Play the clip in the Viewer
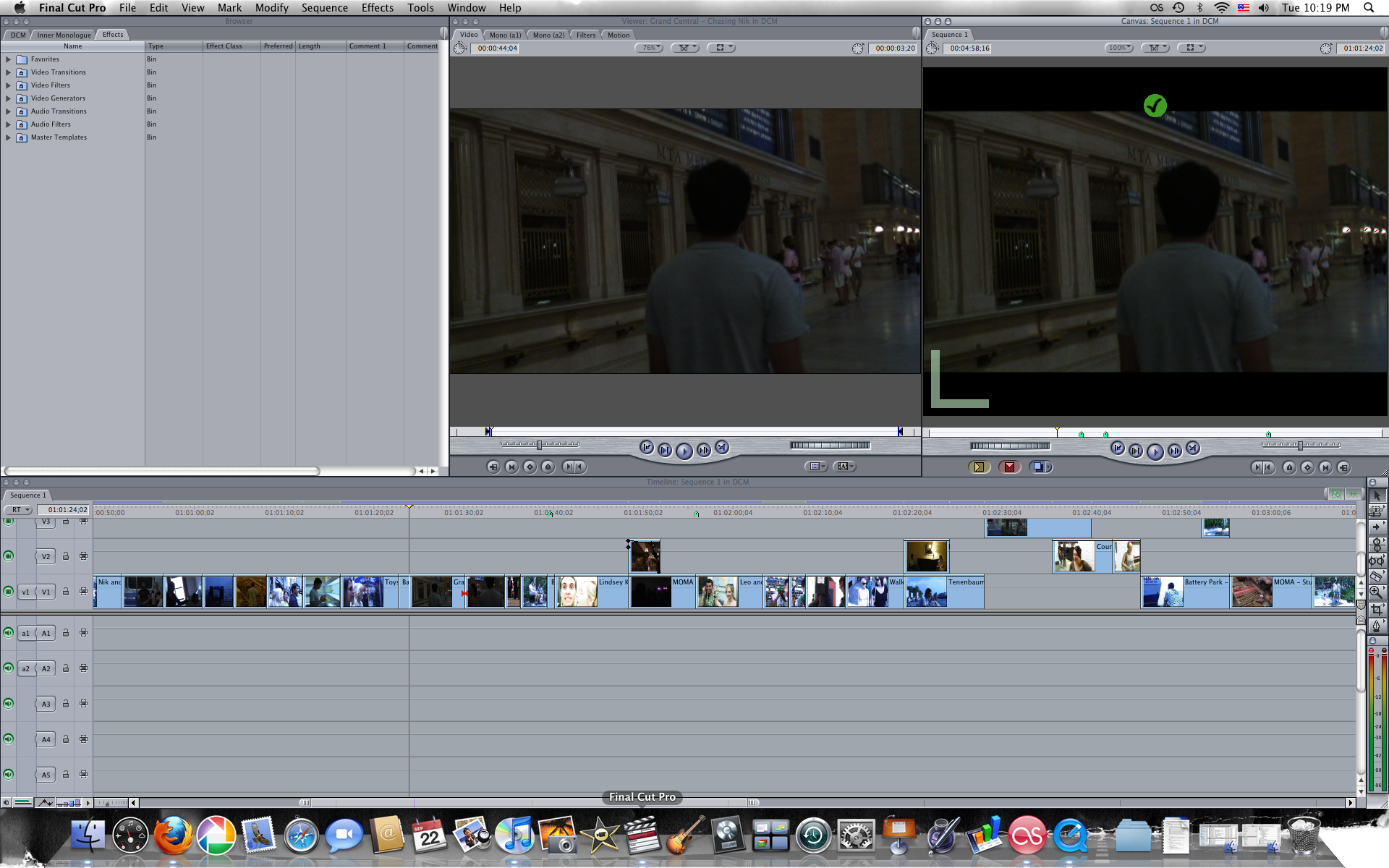Viewport: 1389px width, 868px height. [684, 451]
